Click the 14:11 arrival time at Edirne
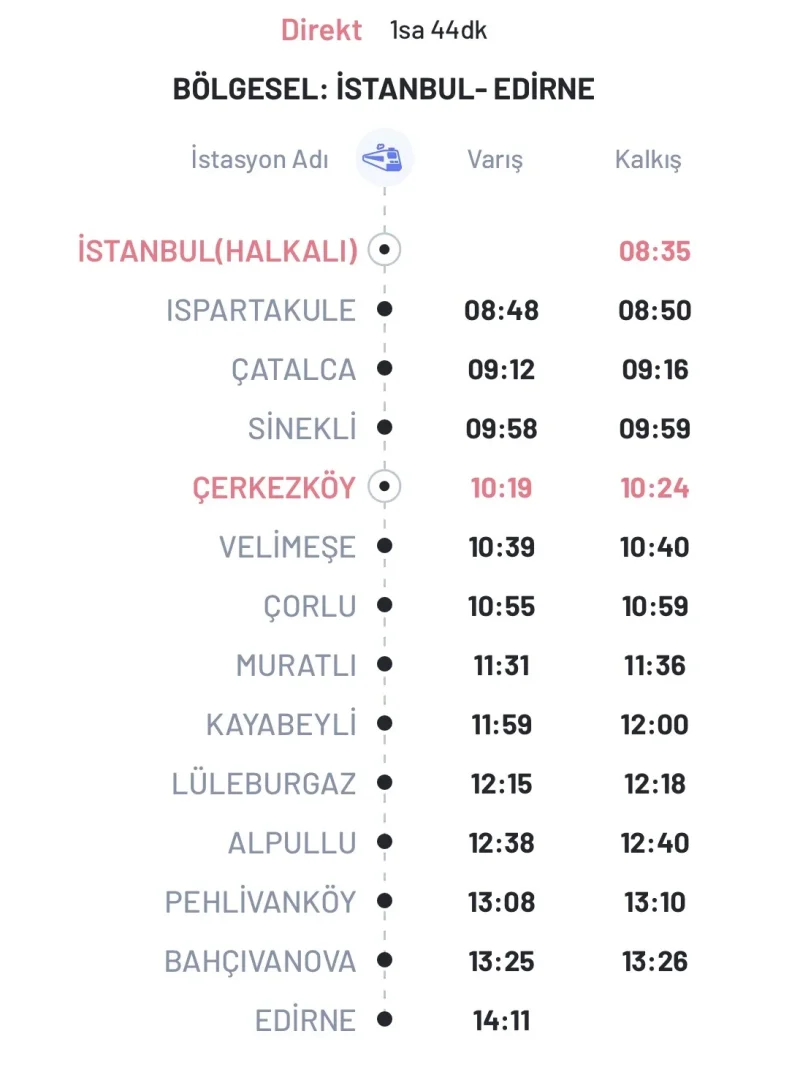 (x=501, y=1021)
